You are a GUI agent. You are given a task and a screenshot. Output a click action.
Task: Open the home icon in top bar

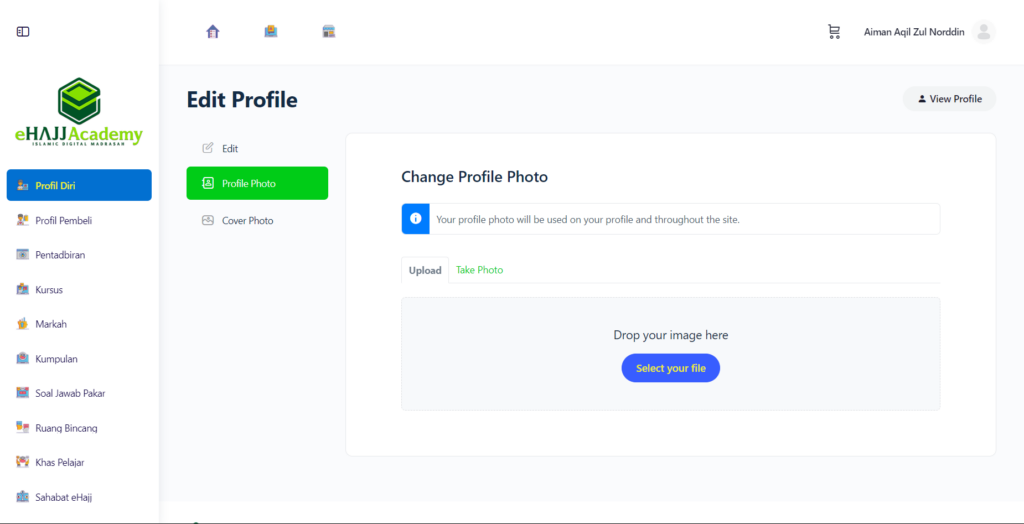213,31
